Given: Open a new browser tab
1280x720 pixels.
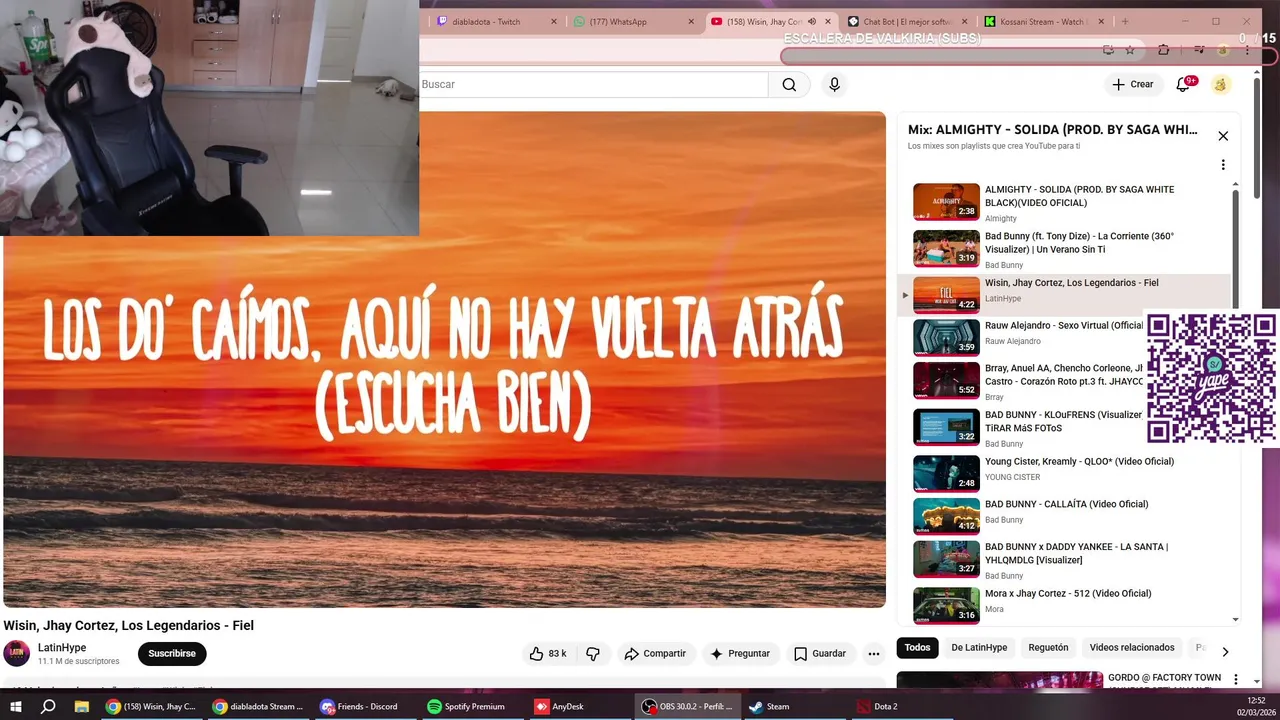Looking at the screenshot, I should tap(1125, 21).
